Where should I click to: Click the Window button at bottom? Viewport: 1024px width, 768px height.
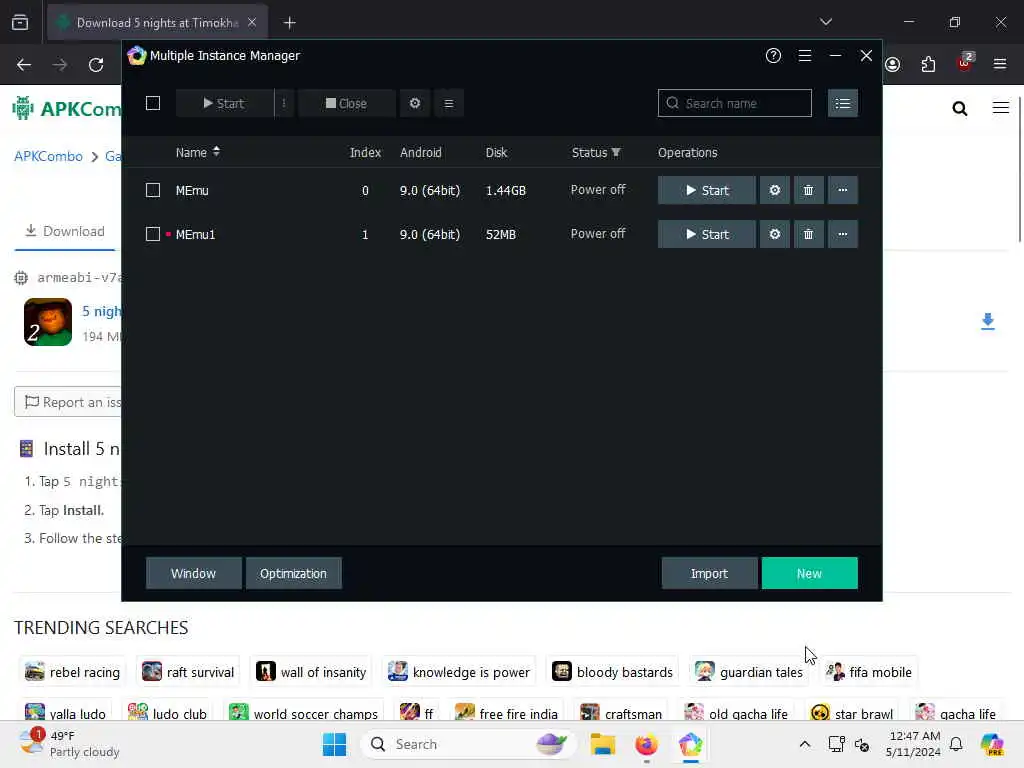193,573
